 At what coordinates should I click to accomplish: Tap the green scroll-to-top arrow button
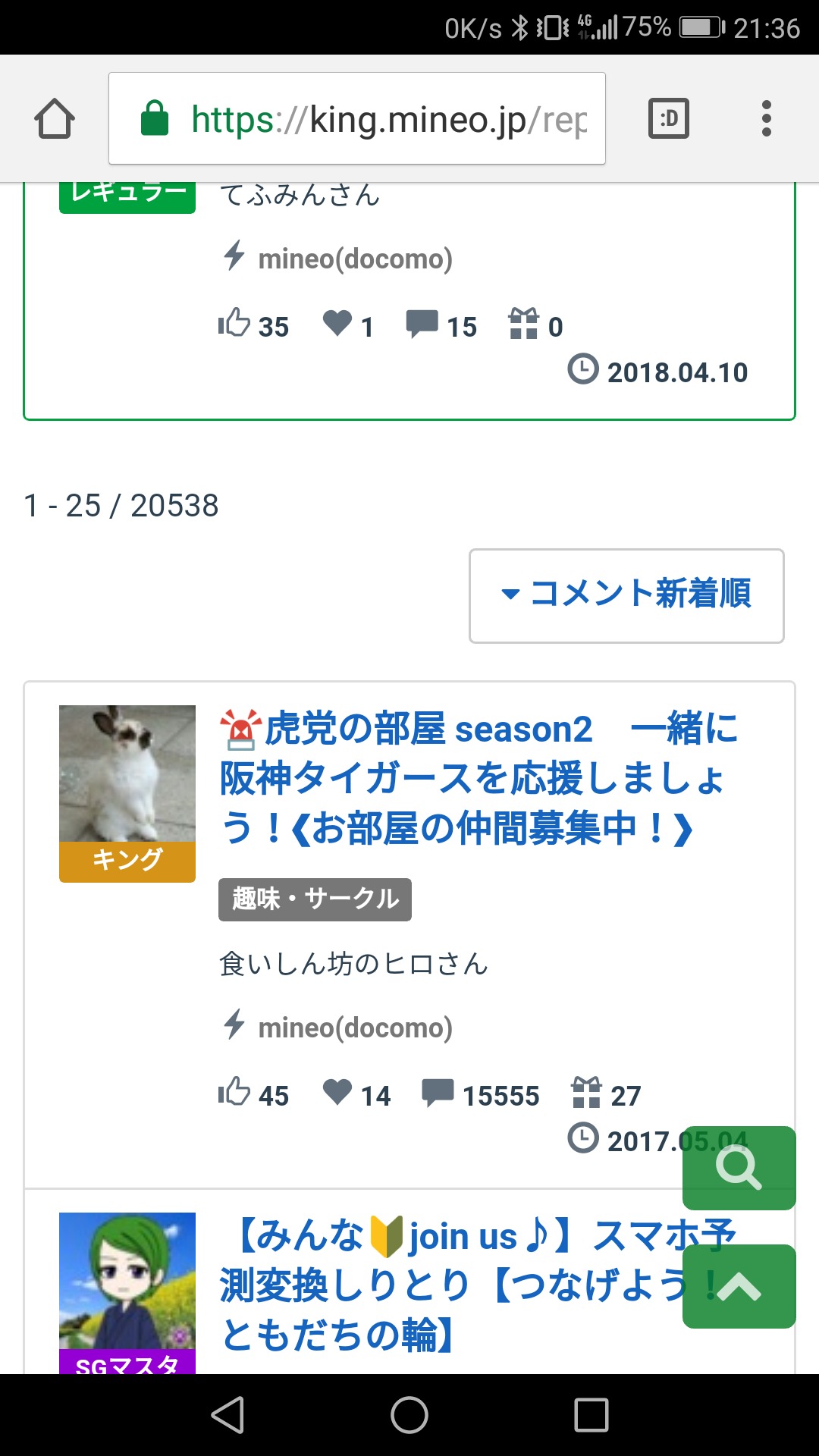pos(739,1286)
